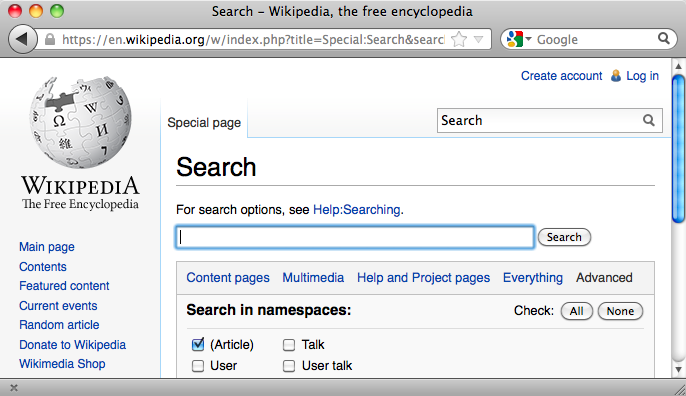Open Wikimedia Shop link
686x396 pixels.
[62, 364]
